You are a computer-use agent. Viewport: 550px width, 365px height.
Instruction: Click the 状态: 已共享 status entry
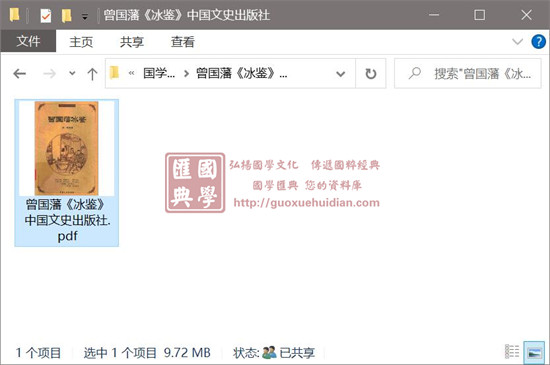(x=274, y=353)
